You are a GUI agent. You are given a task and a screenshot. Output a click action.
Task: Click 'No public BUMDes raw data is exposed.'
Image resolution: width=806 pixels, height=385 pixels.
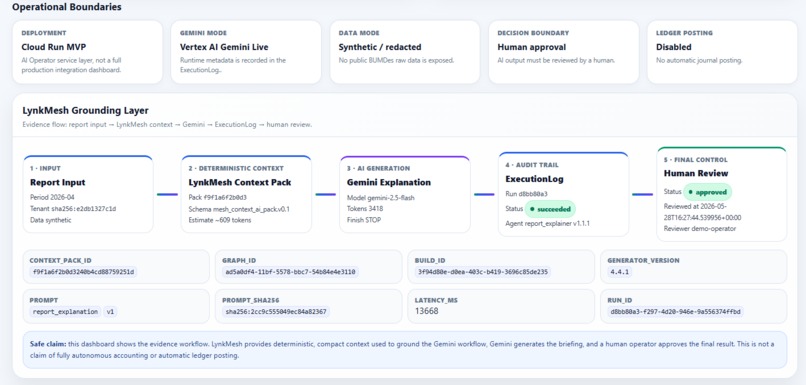coord(396,60)
